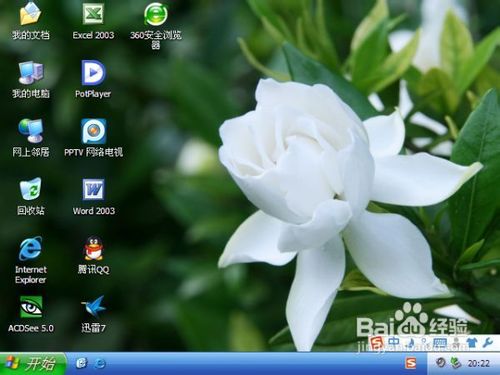The height and width of the screenshot is (375, 500).
Task: Click the 开始 Start button
Action: coord(33,364)
